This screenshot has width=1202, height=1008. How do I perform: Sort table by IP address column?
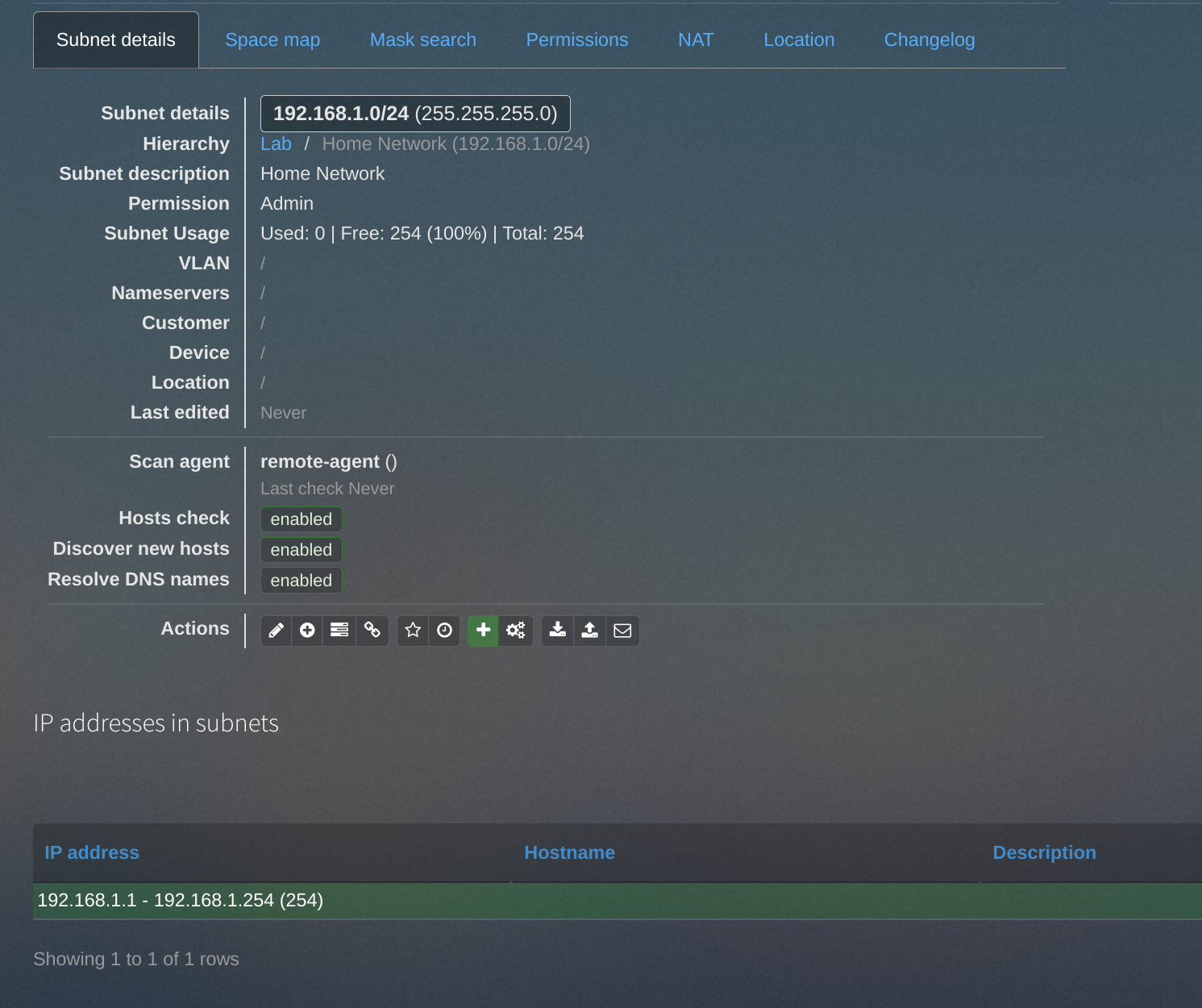point(92,852)
